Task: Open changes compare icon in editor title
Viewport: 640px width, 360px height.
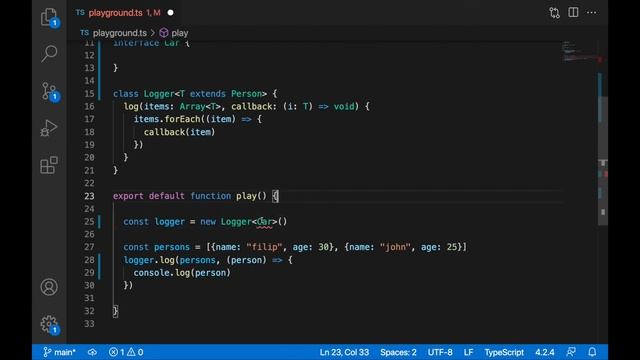Action: click(x=554, y=13)
